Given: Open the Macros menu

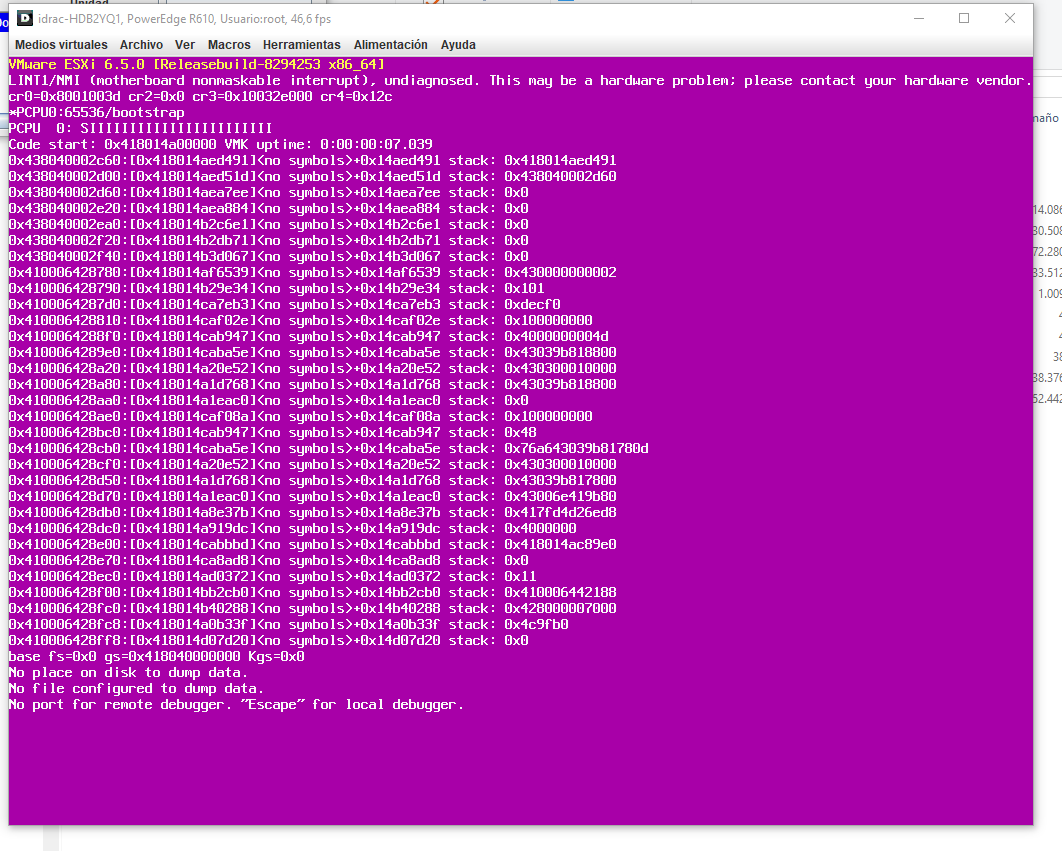Looking at the screenshot, I should point(229,45).
